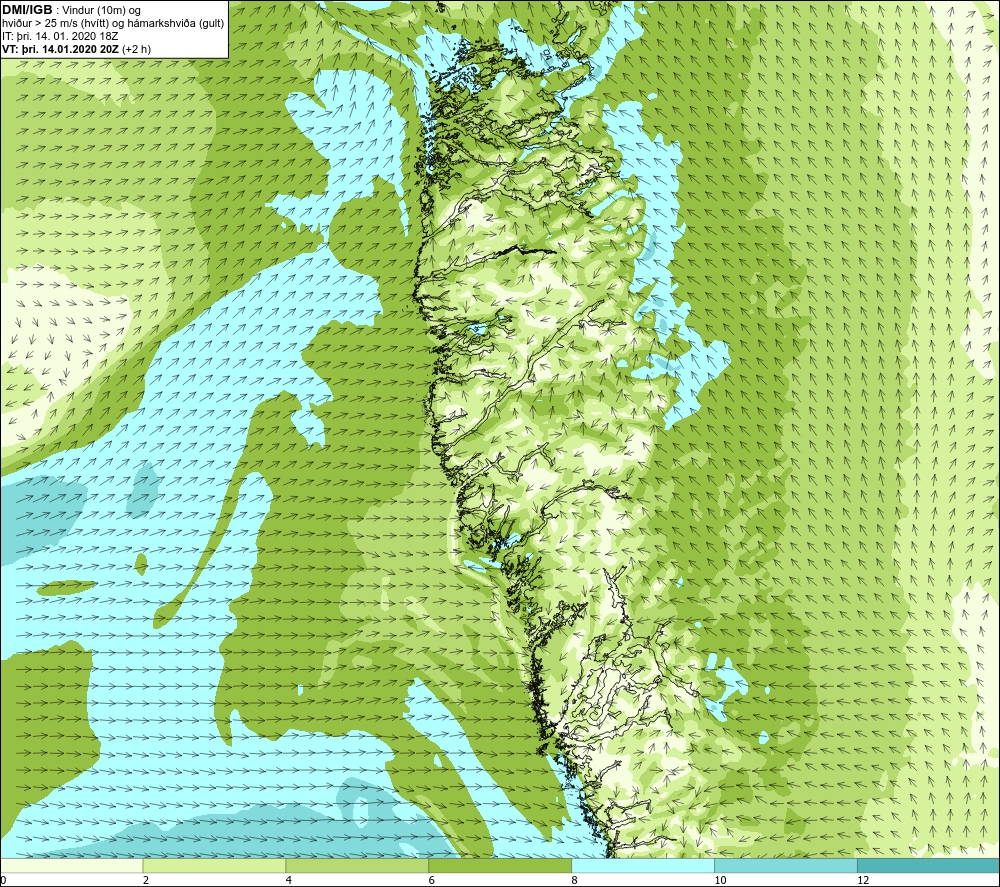1000x887 pixels.
Task: Click the 10–12 m/s legend color swatch
Action: point(786,865)
